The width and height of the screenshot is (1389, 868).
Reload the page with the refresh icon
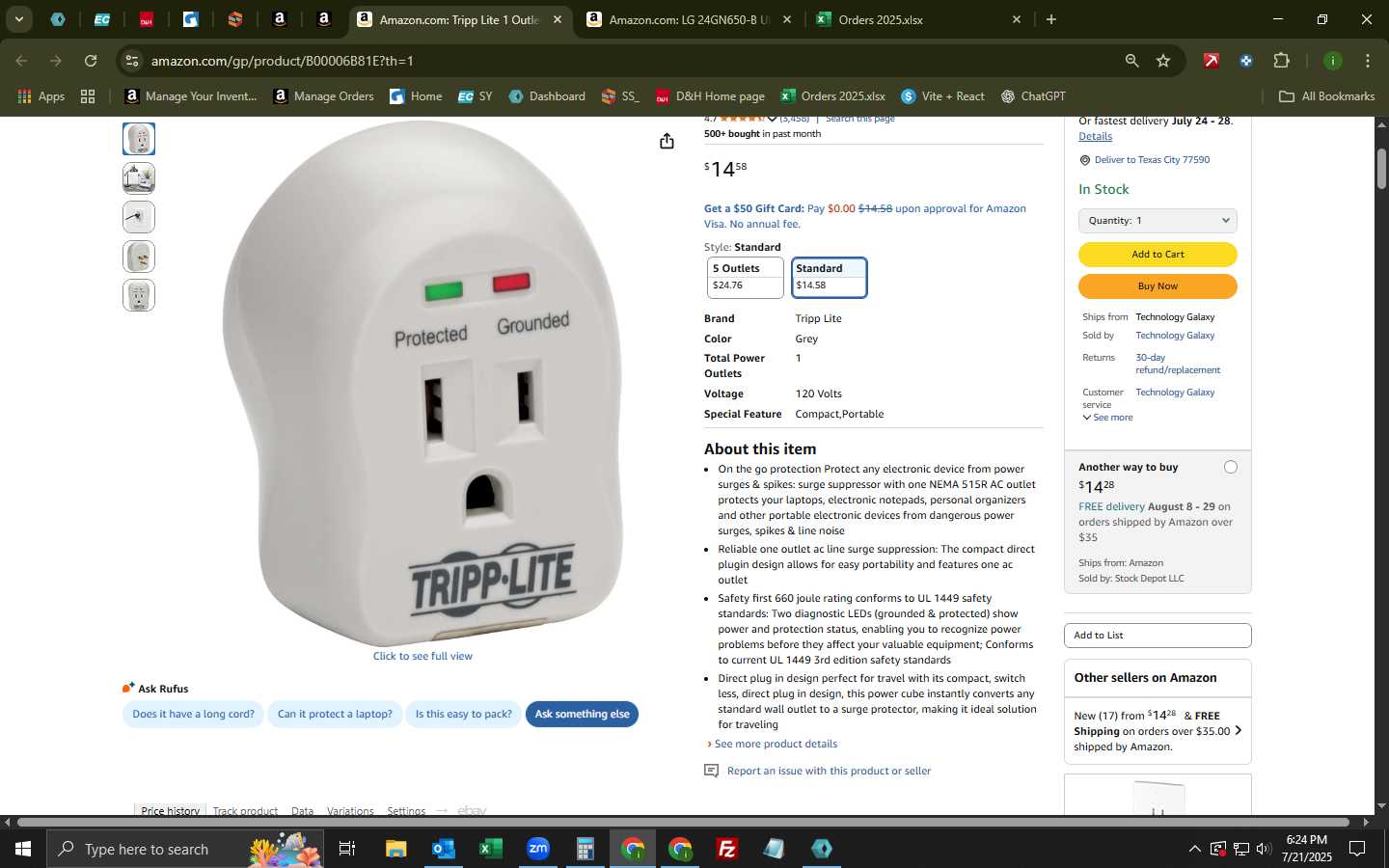[91, 61]
